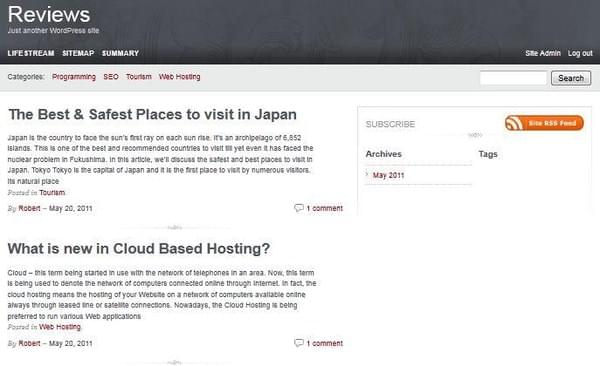
Task: Click the Site Admin link
Action: coord(543,53)
